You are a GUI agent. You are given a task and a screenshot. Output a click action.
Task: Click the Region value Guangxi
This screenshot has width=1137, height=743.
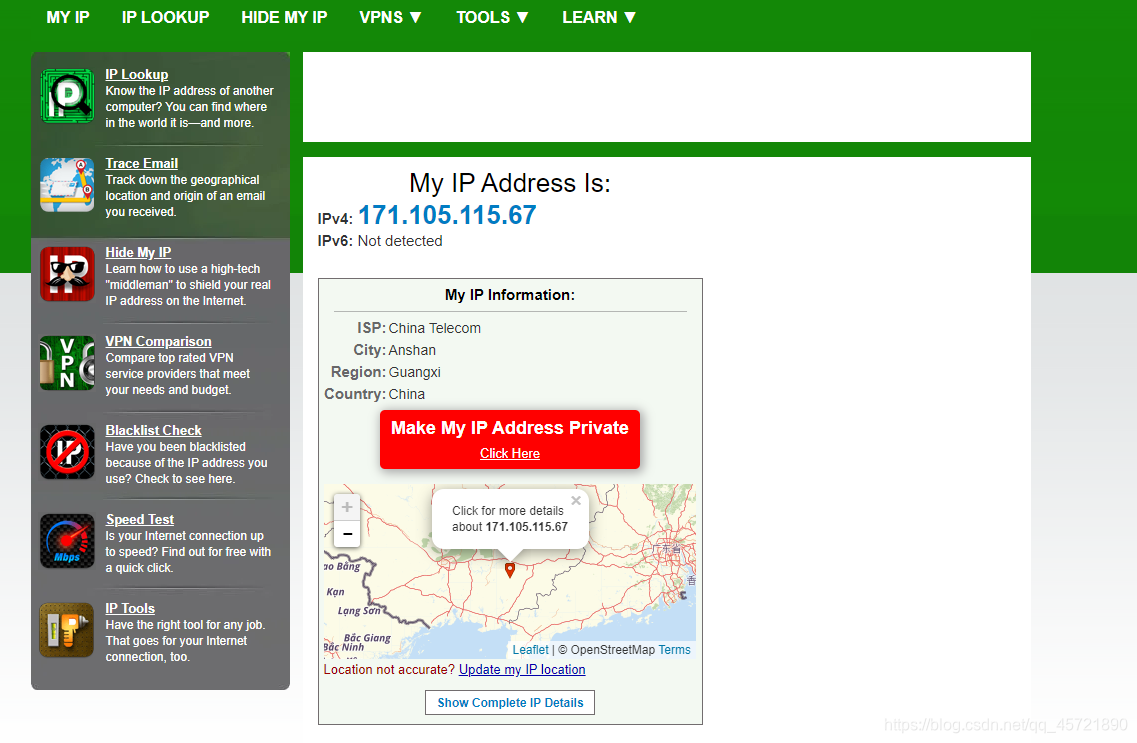pos(415,373)
